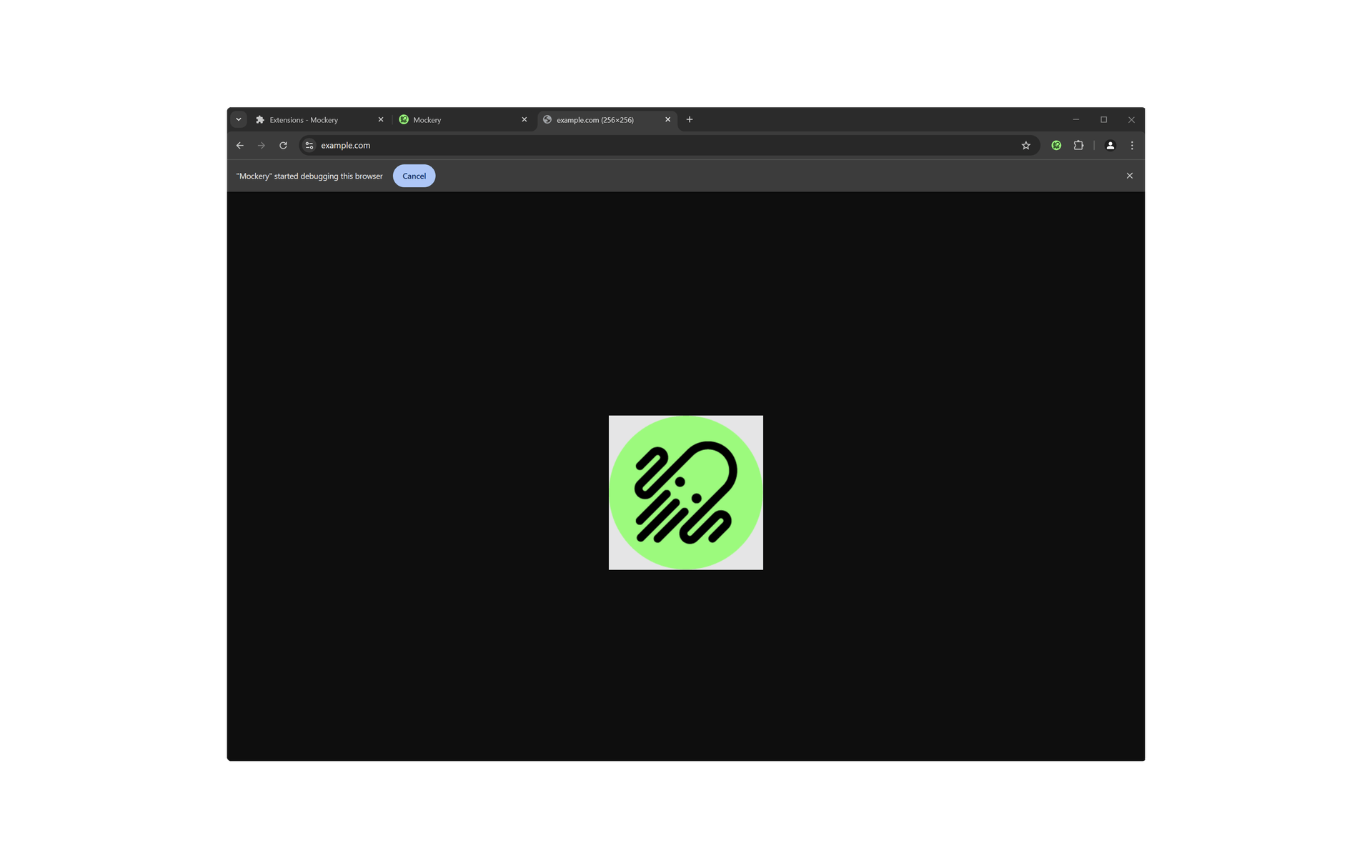Bookmark this page with the star
The width and height of the screenshot is (1372, 868).
click(x=1025, y=145)
